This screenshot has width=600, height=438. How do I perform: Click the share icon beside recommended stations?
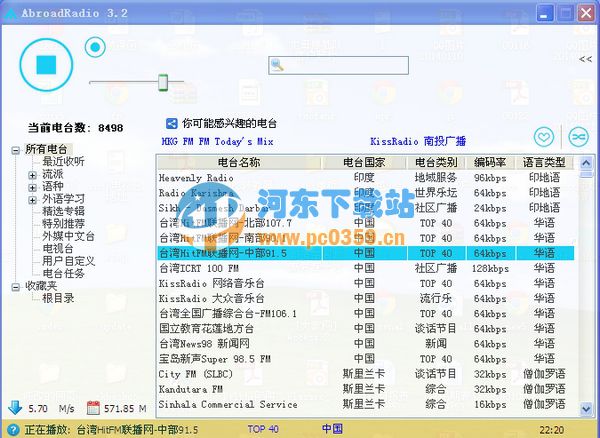click(x=171, y=124)
